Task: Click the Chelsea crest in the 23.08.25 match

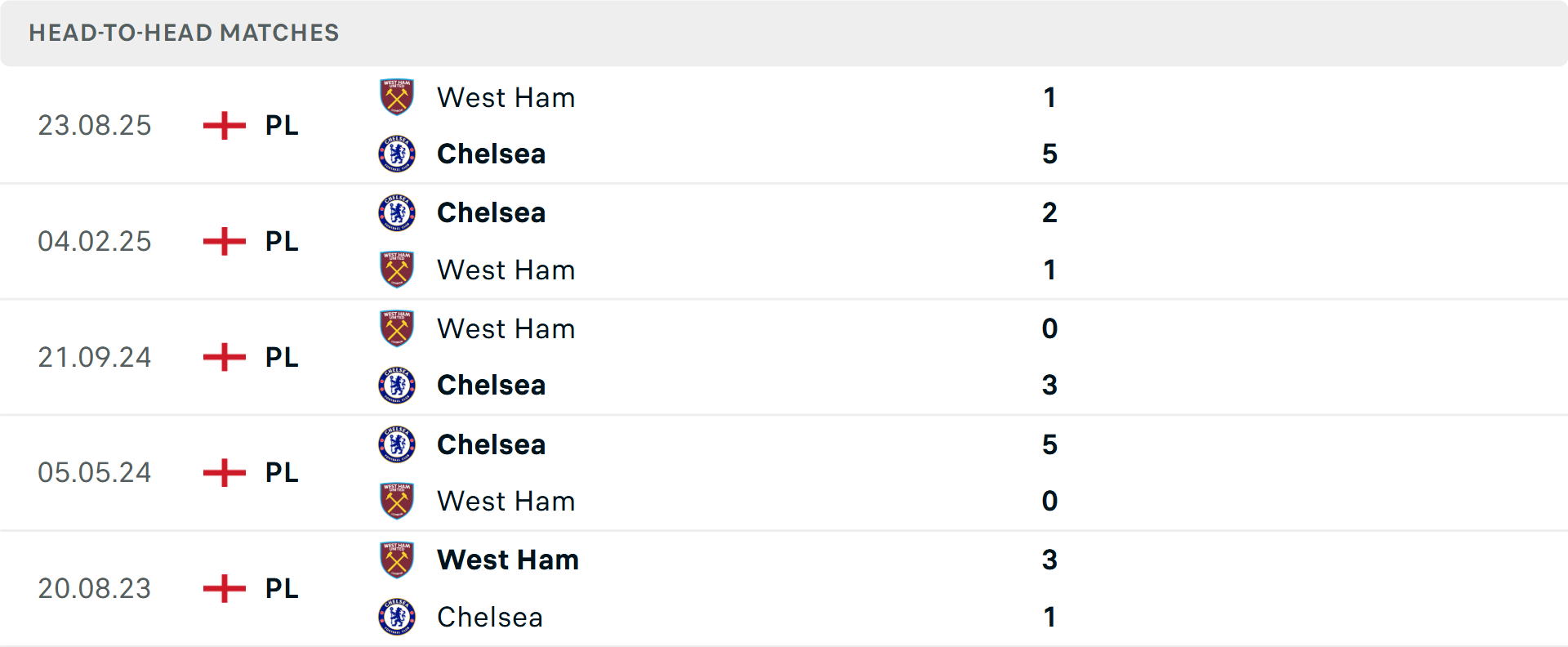Action: point(397,154)
